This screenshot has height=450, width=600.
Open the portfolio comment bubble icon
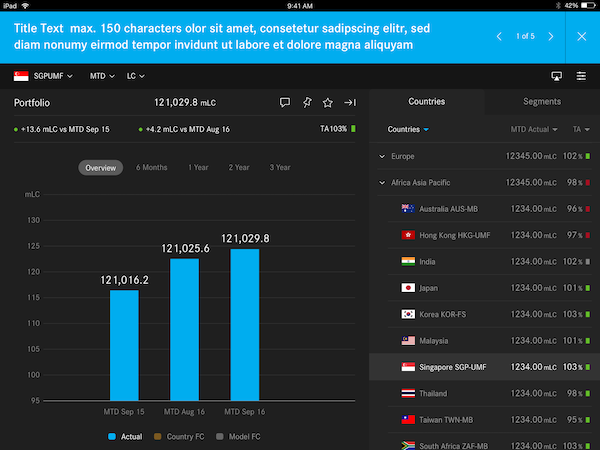pyautogui.click(x=285, y=102)
